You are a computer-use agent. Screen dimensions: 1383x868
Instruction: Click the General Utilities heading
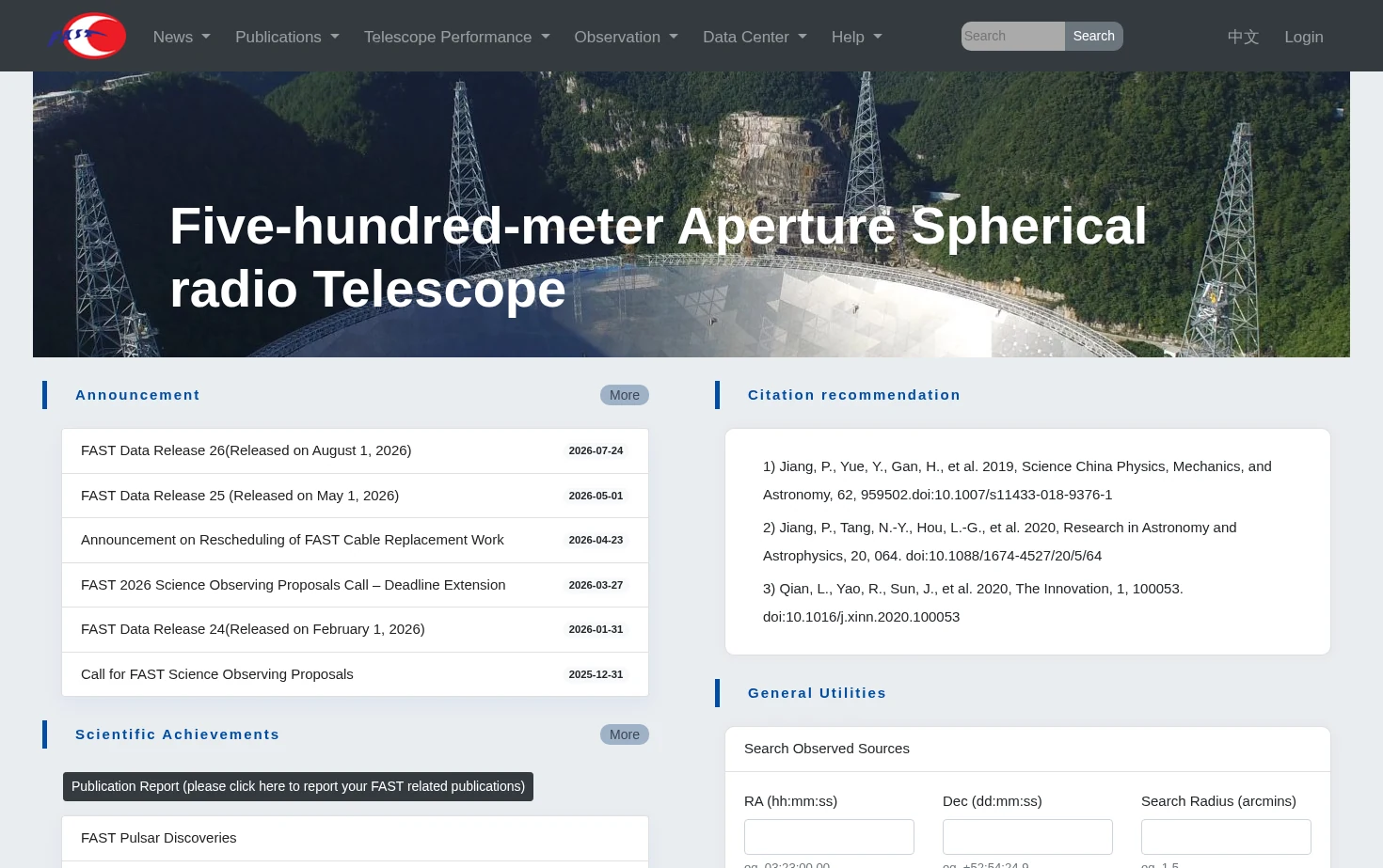(817, 693)
